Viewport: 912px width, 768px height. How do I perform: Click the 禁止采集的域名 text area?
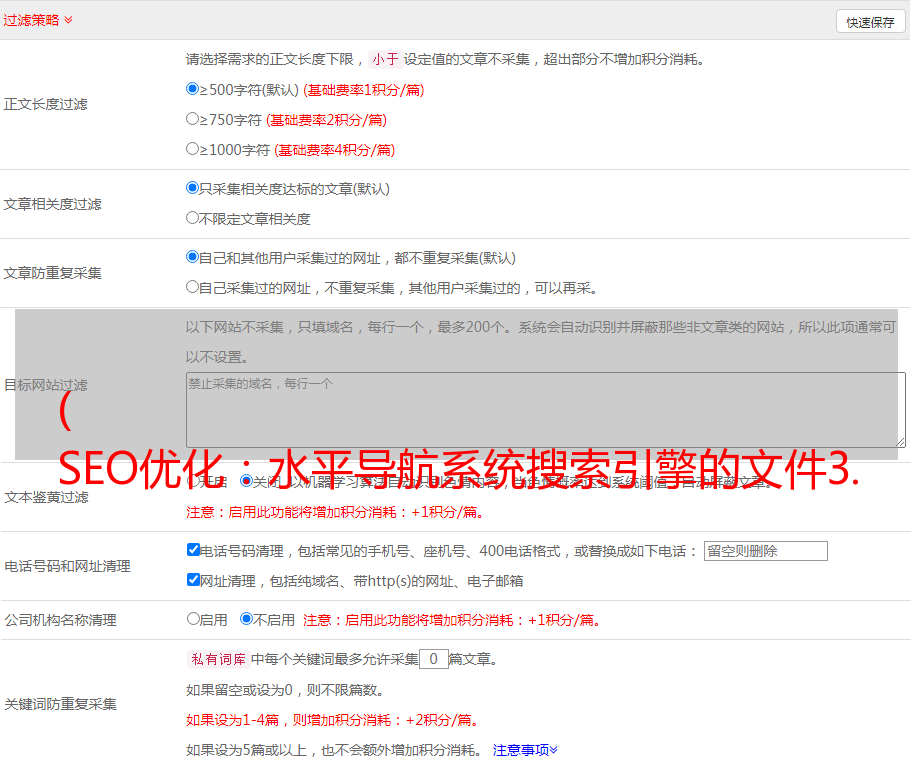point(545,410)
